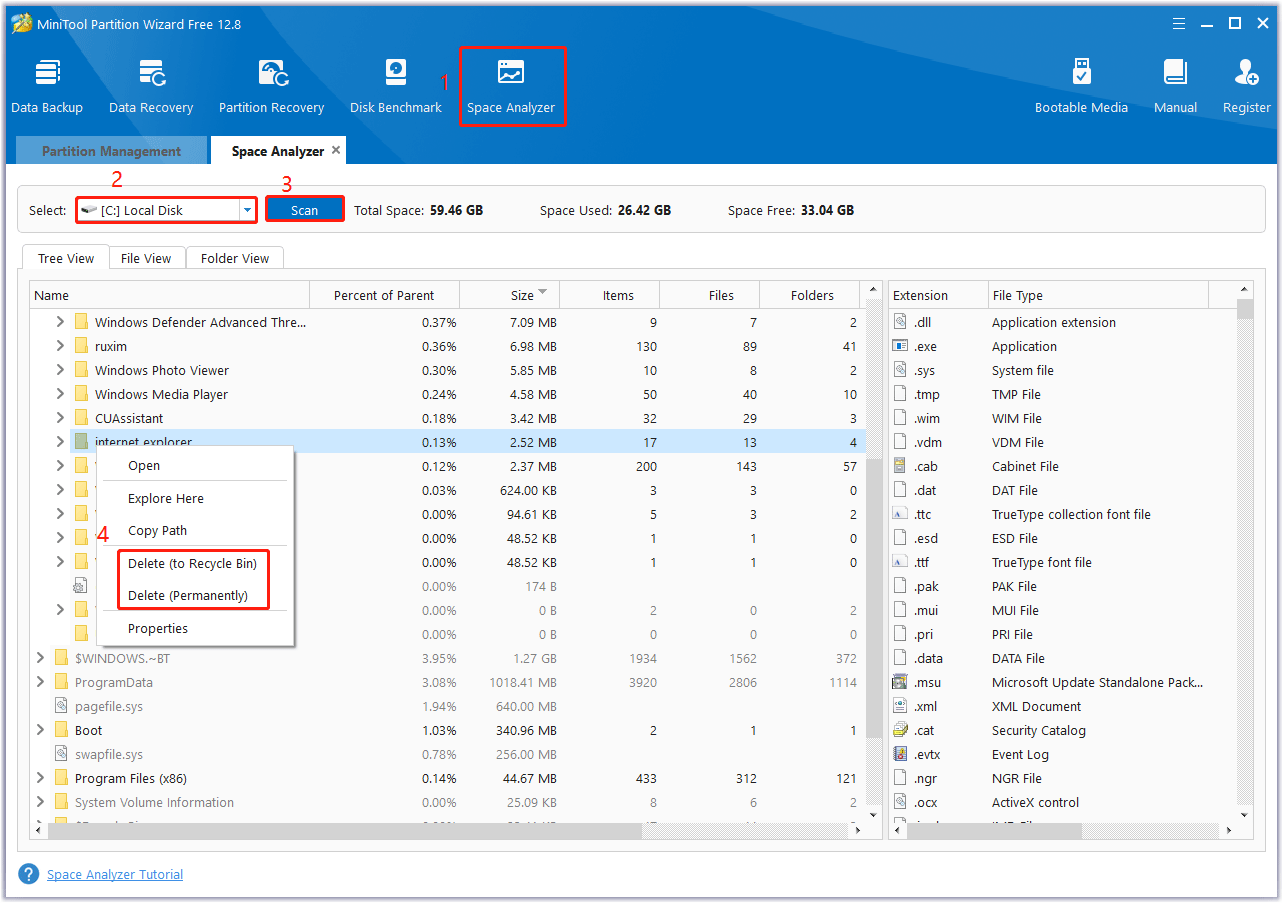Switch to the File View tab

[146, 258]
